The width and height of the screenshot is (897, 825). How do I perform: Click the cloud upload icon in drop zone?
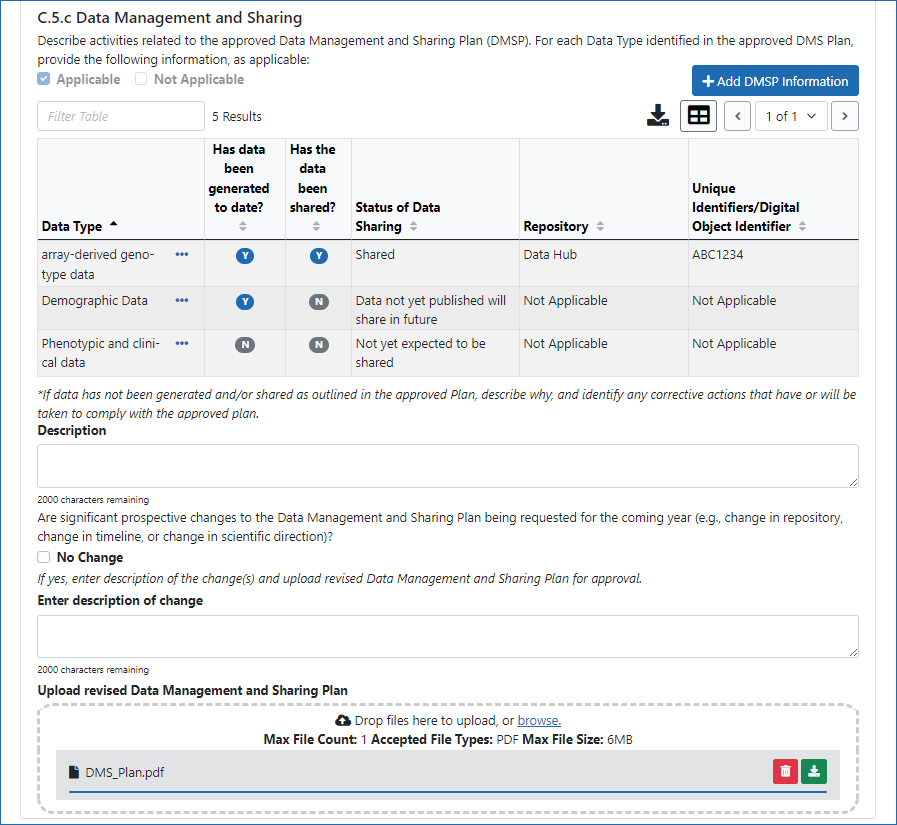343,720
